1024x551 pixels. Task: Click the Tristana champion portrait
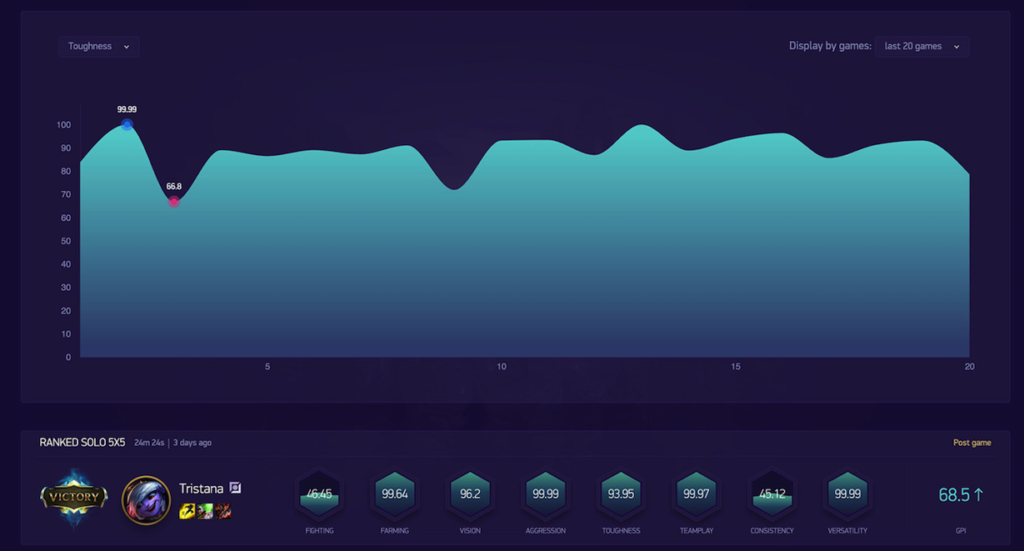[146, 500]
